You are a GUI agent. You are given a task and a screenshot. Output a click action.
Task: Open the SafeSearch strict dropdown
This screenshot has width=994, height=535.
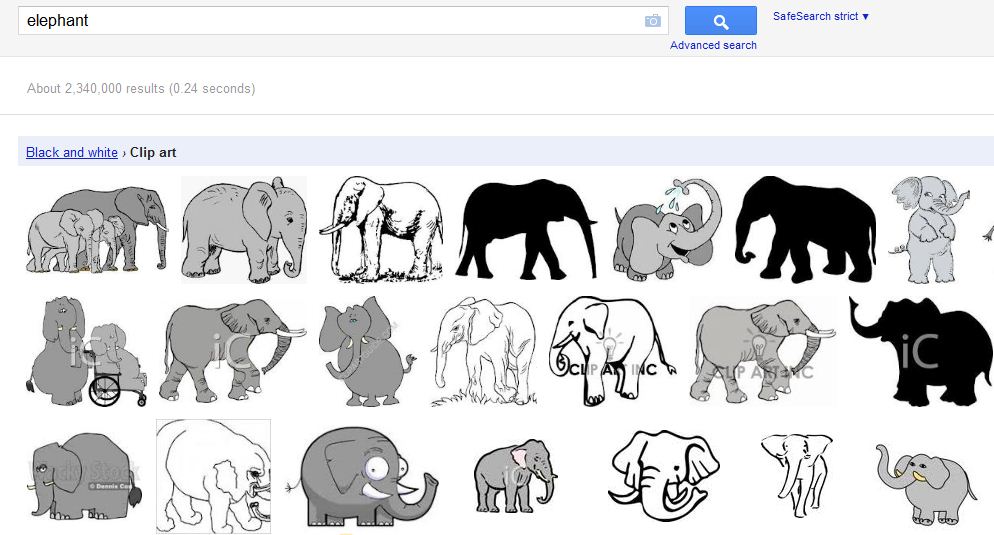[x=820, y=16]
